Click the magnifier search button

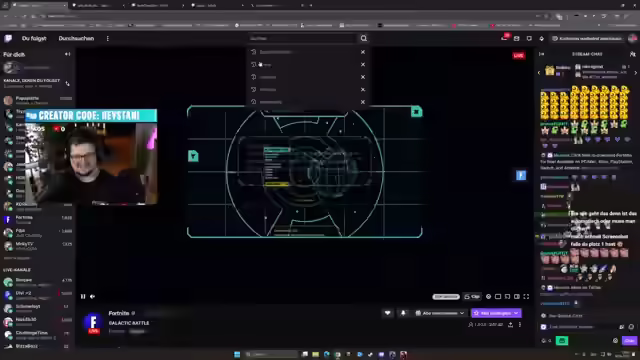tap(364, 38)
